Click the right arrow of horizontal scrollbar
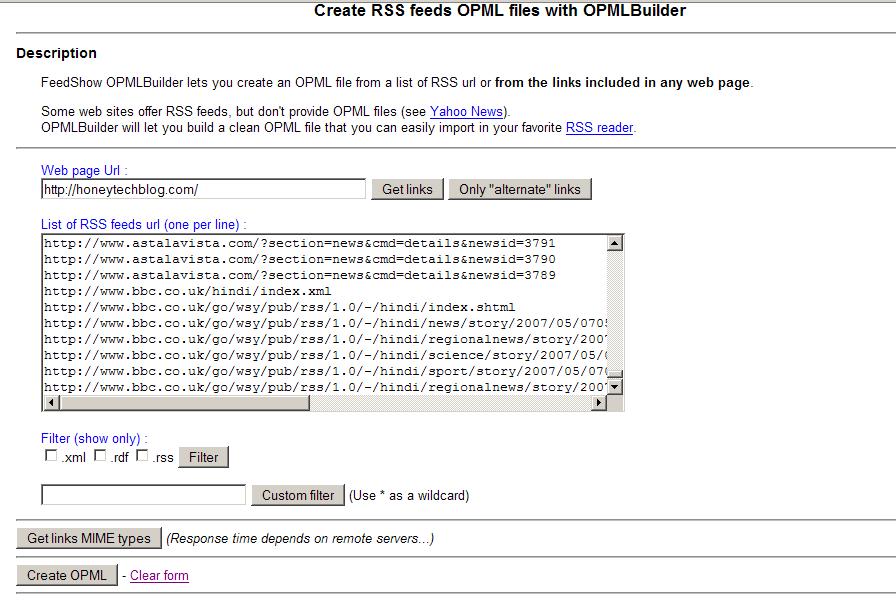The image size is (896, 601). click(x=598, y=402)
